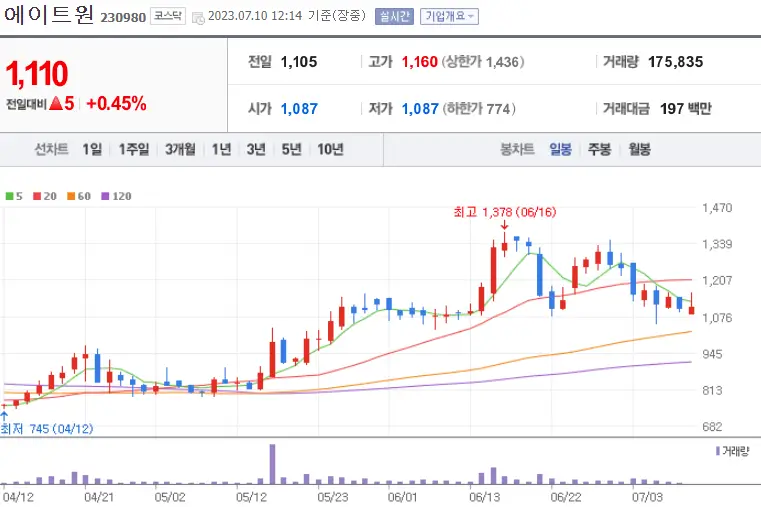This screenshot has width=761, height=507.
Task: Click the 07/03 date axis label
Action: (x=647, y=497)
